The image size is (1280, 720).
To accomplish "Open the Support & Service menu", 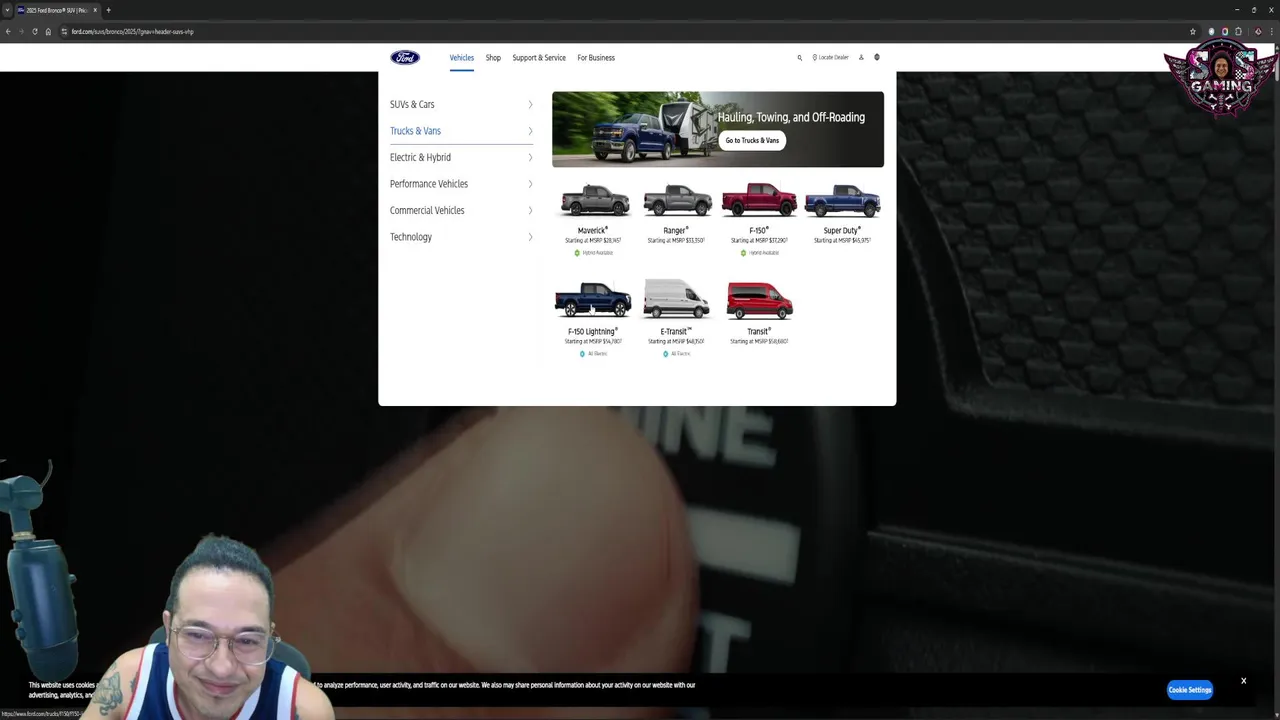I will point(539,57).
